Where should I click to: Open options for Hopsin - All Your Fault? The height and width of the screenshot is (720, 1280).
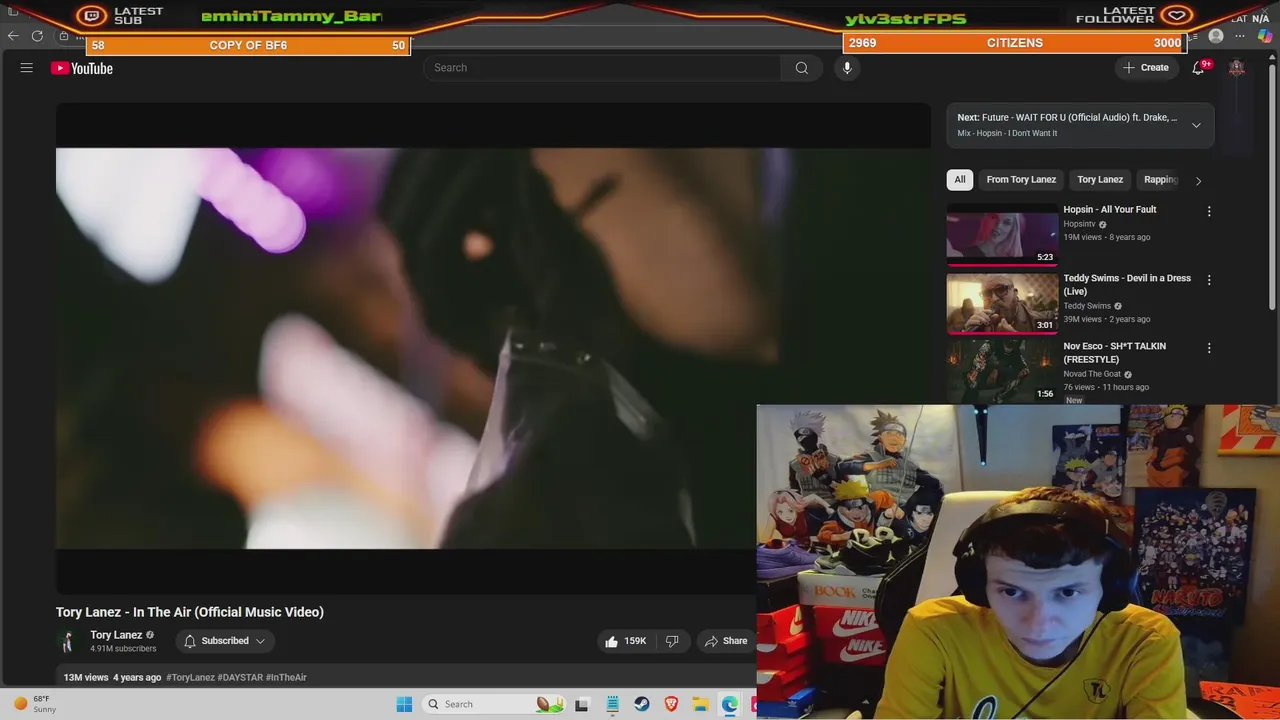[1209, 212]
